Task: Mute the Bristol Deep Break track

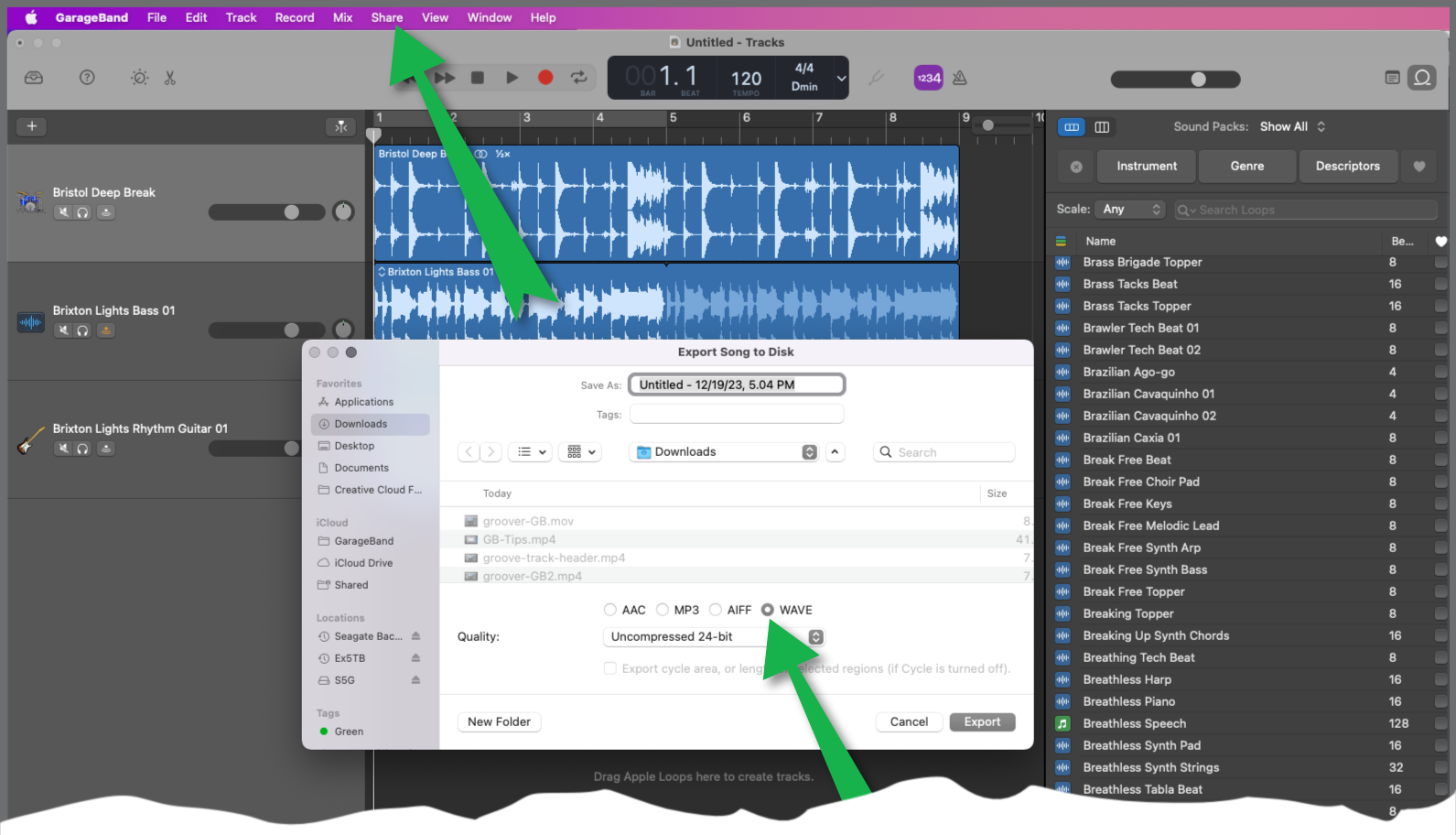Action: coord(63,212)
